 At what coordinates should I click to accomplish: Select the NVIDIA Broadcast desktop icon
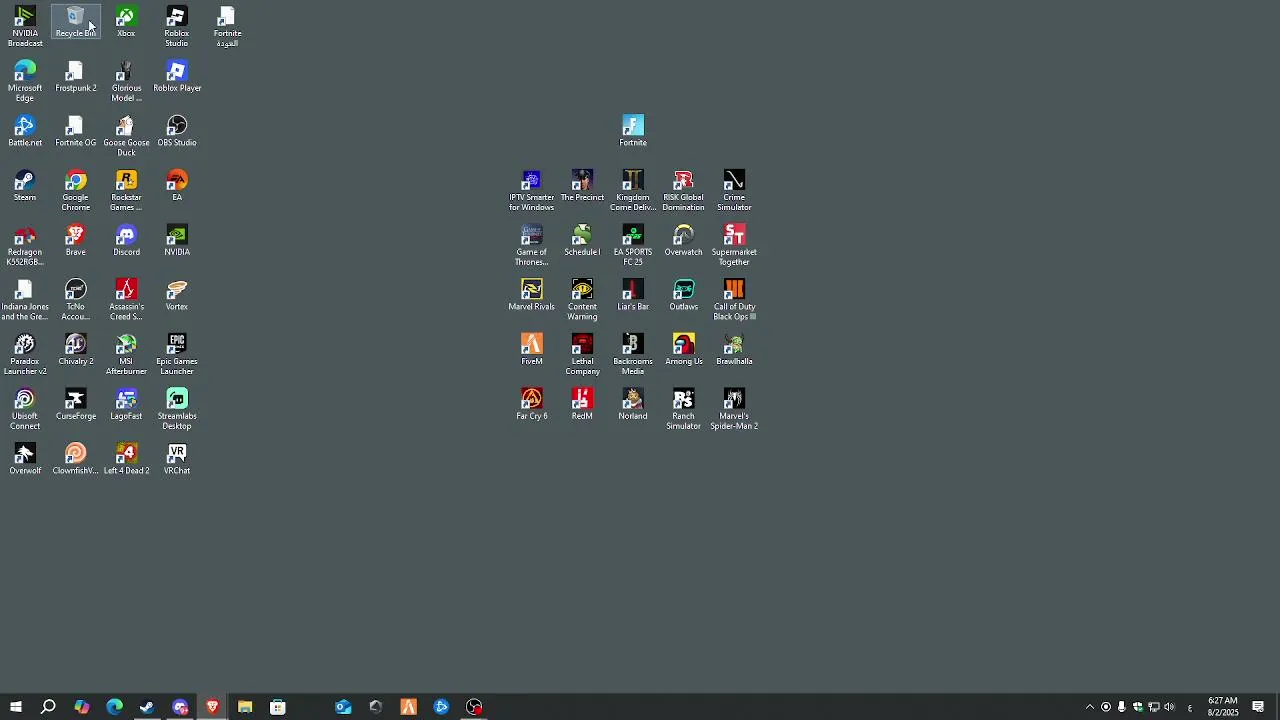pyautogui.click(x=25, y=27)
